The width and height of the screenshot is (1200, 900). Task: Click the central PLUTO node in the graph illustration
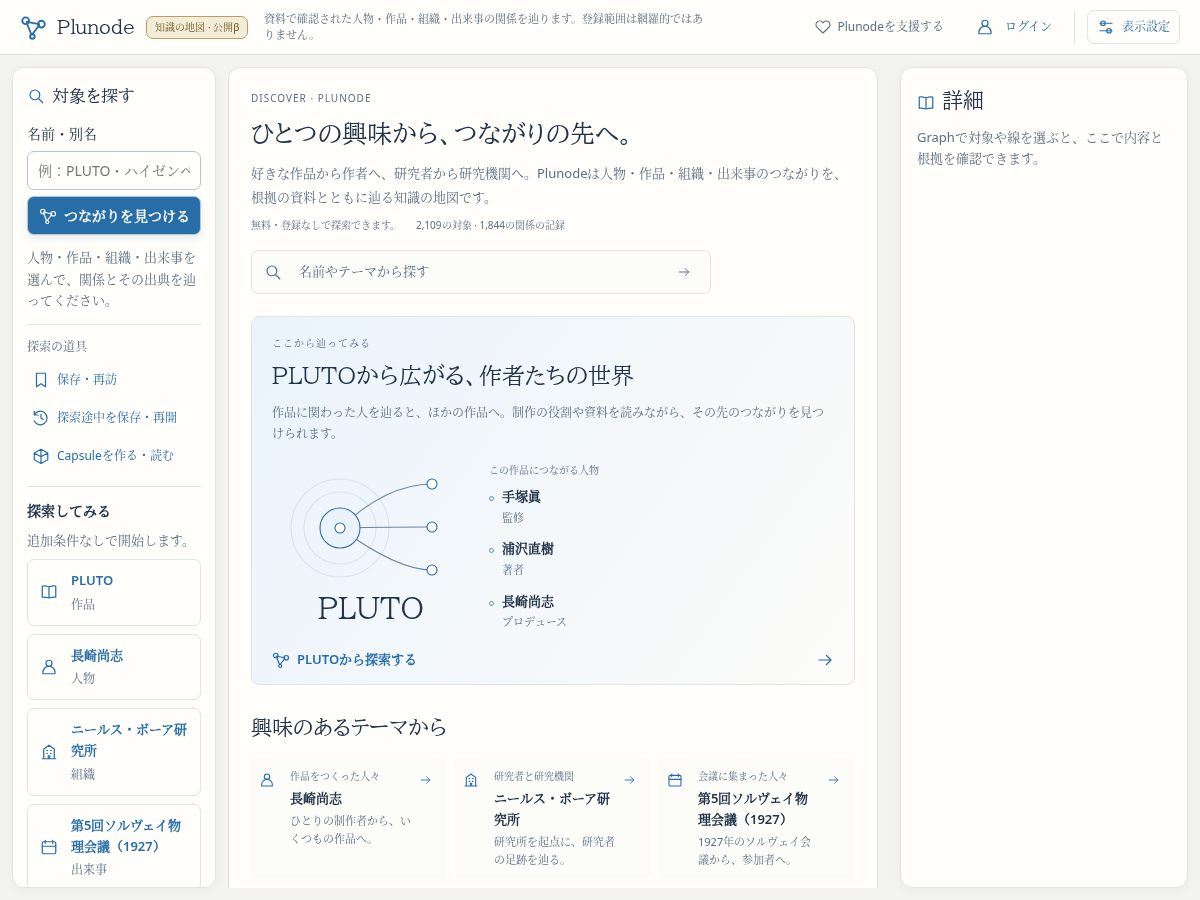point(340,528)
